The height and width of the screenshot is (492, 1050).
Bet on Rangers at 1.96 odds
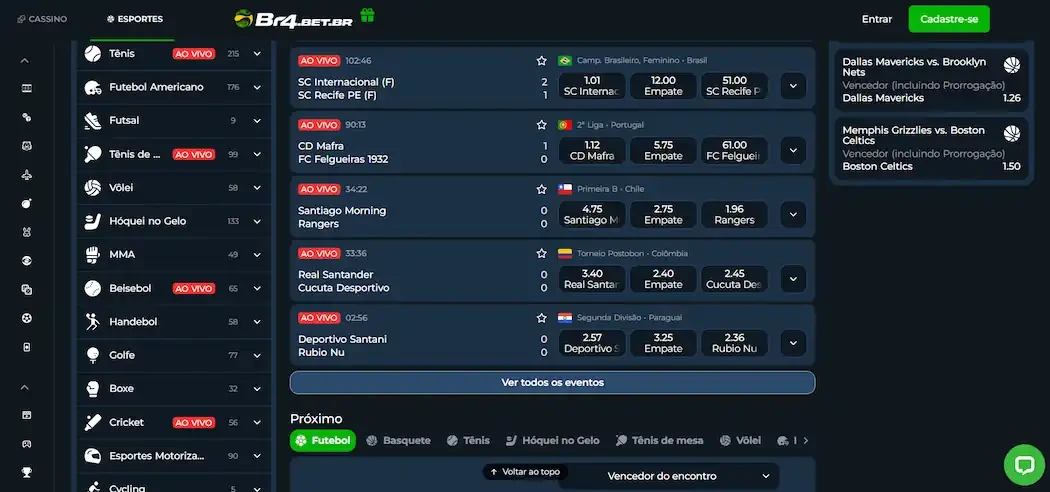tap(735, 215)
